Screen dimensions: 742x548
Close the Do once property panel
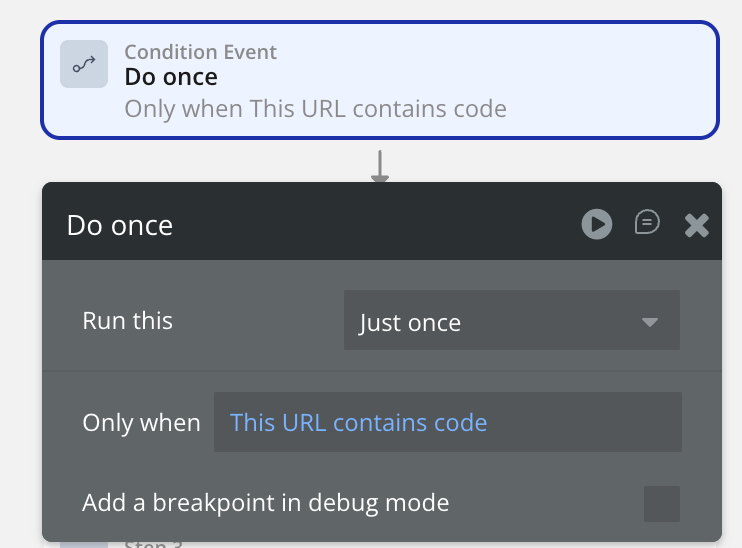(696, 225)
